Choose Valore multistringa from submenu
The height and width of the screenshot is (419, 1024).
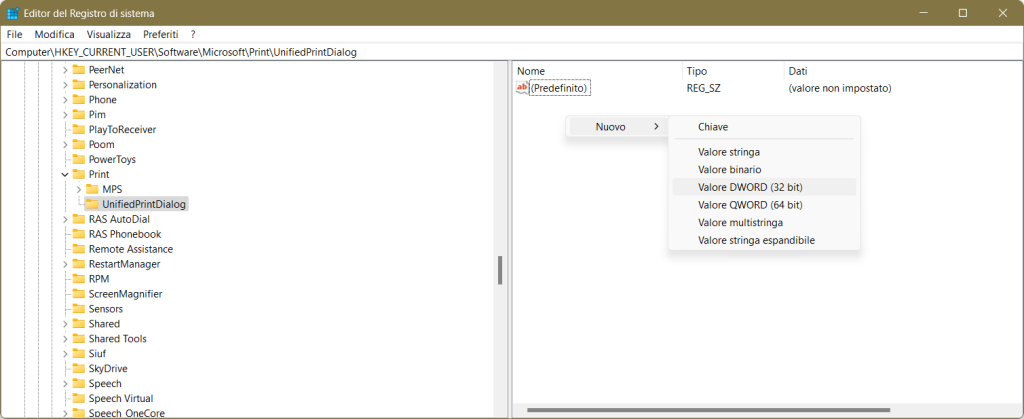tap(764, 223)
